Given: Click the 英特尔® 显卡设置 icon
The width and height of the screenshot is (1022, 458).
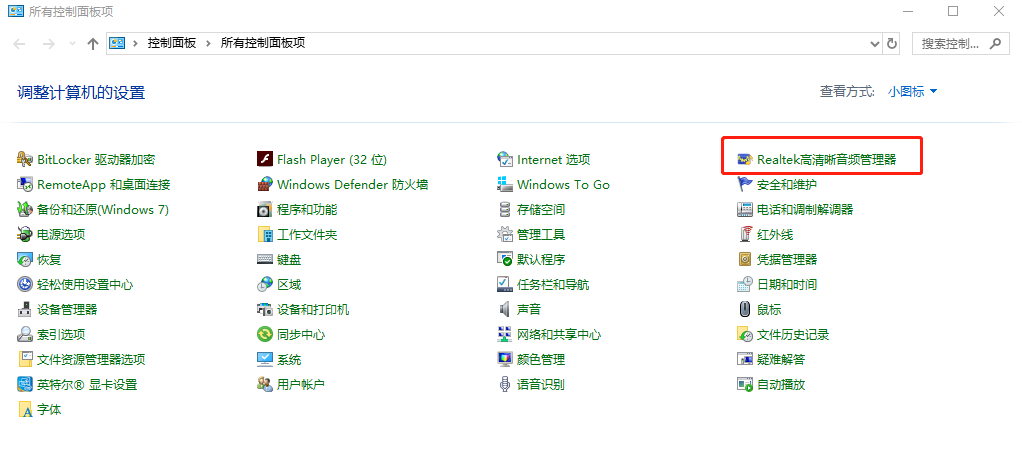Looking at the screenshot, I should pyautogui.click(x=25, y=384).
